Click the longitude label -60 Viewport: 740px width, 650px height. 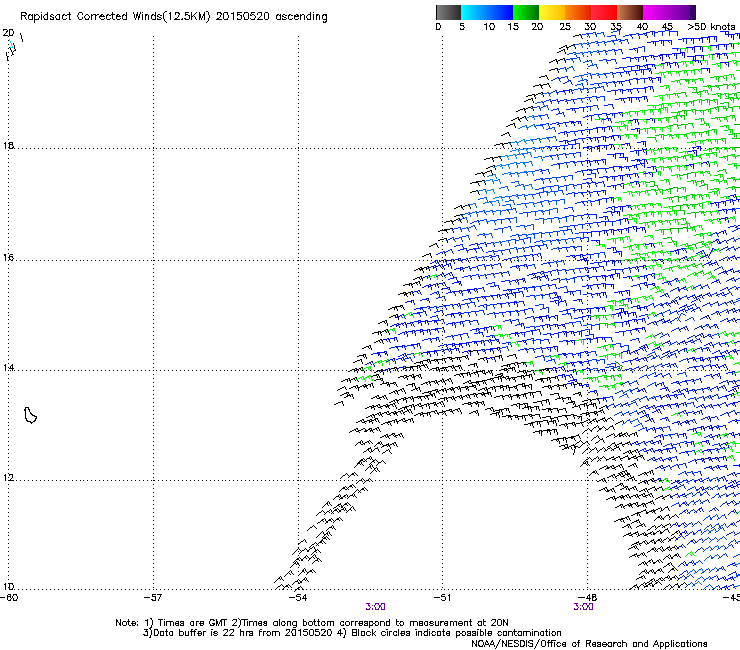[9, 597]
